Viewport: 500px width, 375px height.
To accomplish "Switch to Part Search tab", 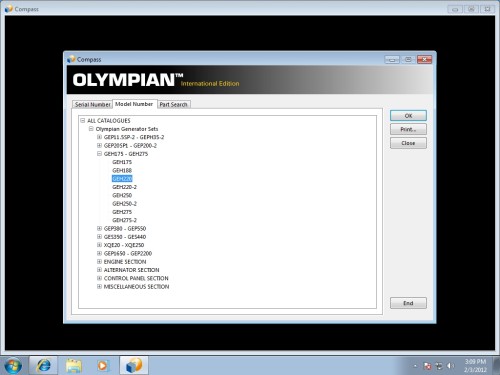I will [x=173, y=104].
